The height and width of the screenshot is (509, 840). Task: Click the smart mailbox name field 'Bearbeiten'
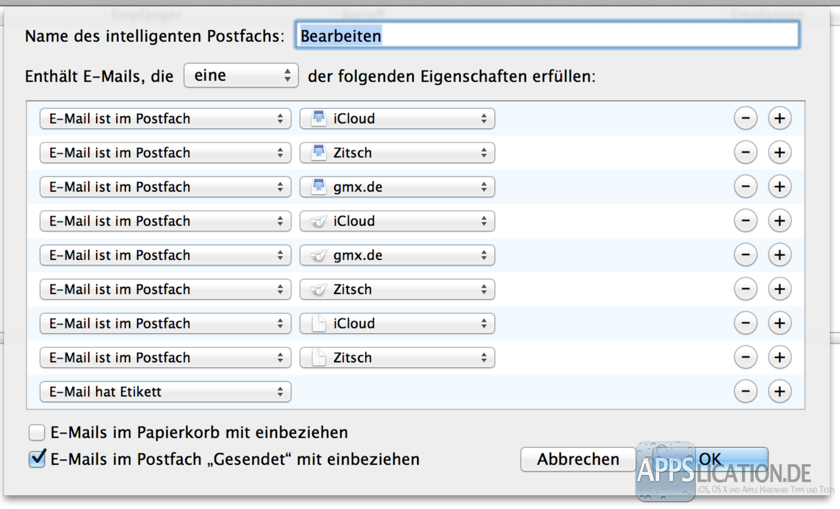[547, 35]
